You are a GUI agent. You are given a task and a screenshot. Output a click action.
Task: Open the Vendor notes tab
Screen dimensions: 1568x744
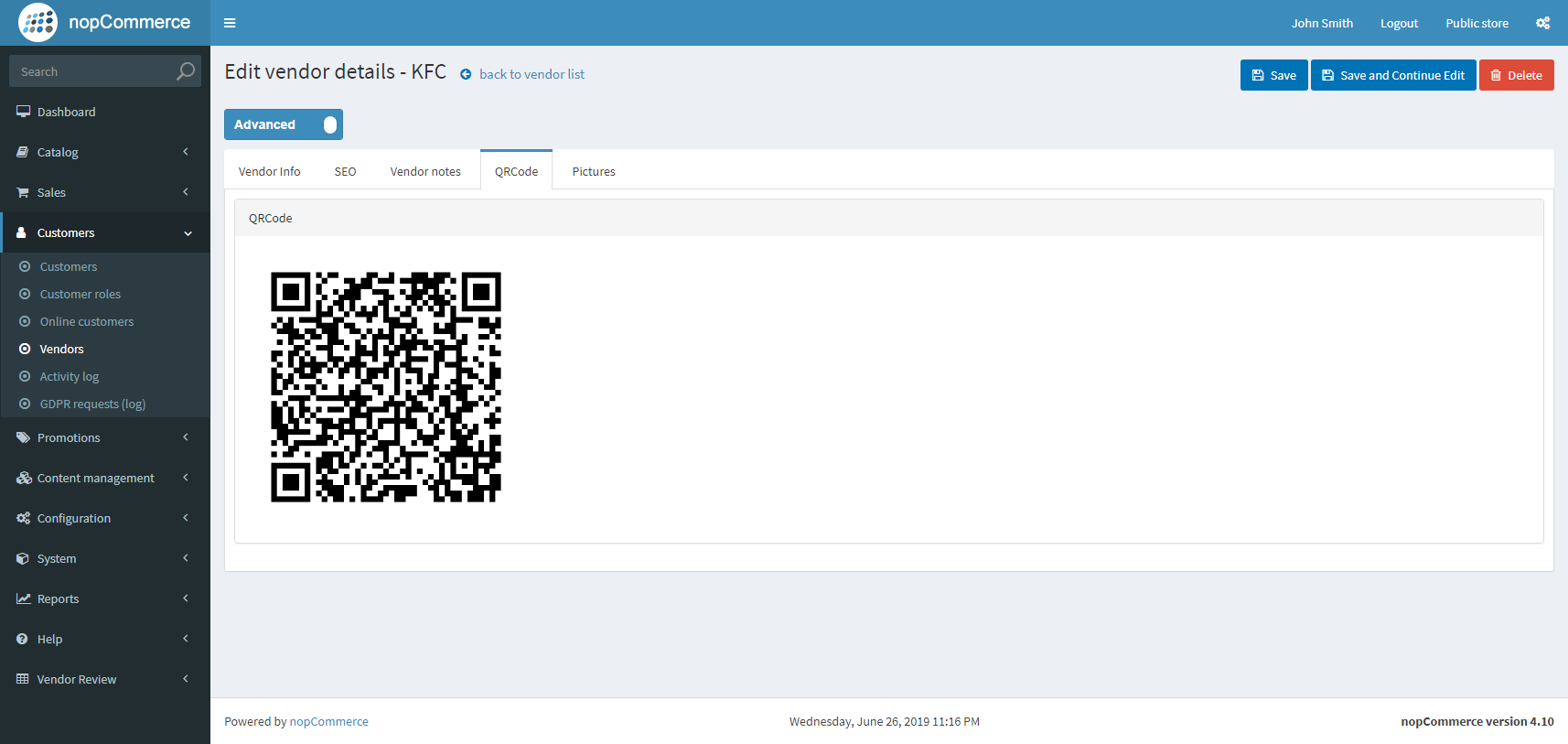425,171
